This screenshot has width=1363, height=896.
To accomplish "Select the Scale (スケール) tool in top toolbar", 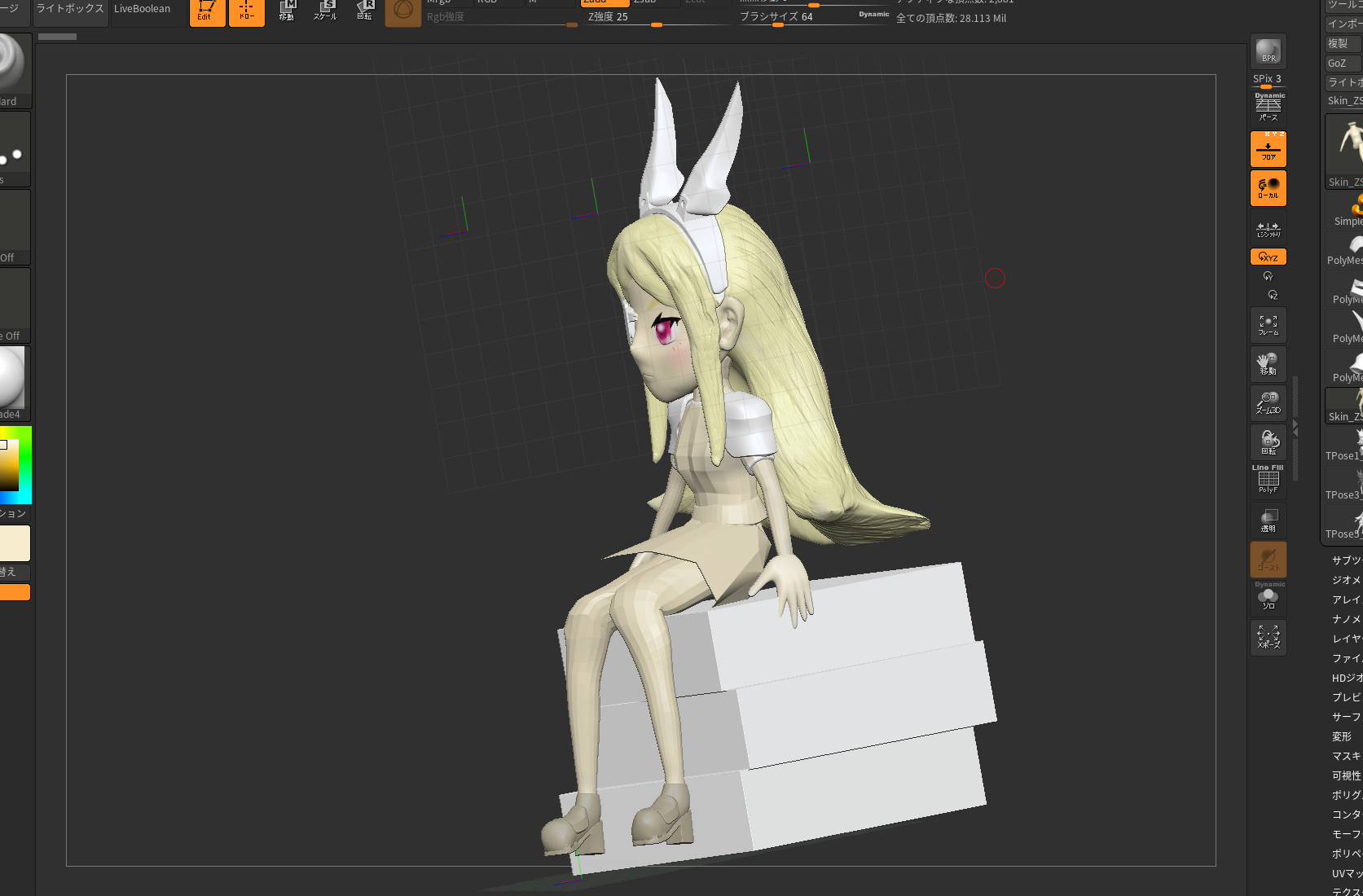I will (325, 11).
